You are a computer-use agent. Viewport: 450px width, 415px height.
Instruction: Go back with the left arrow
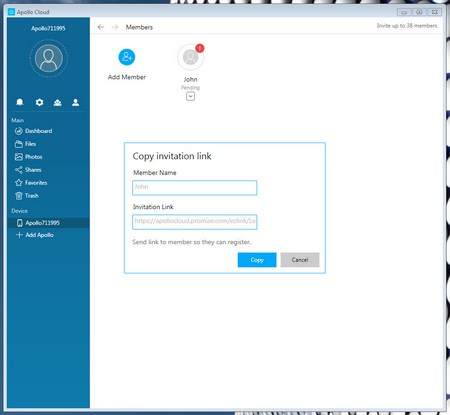click(x=101, y=27)
